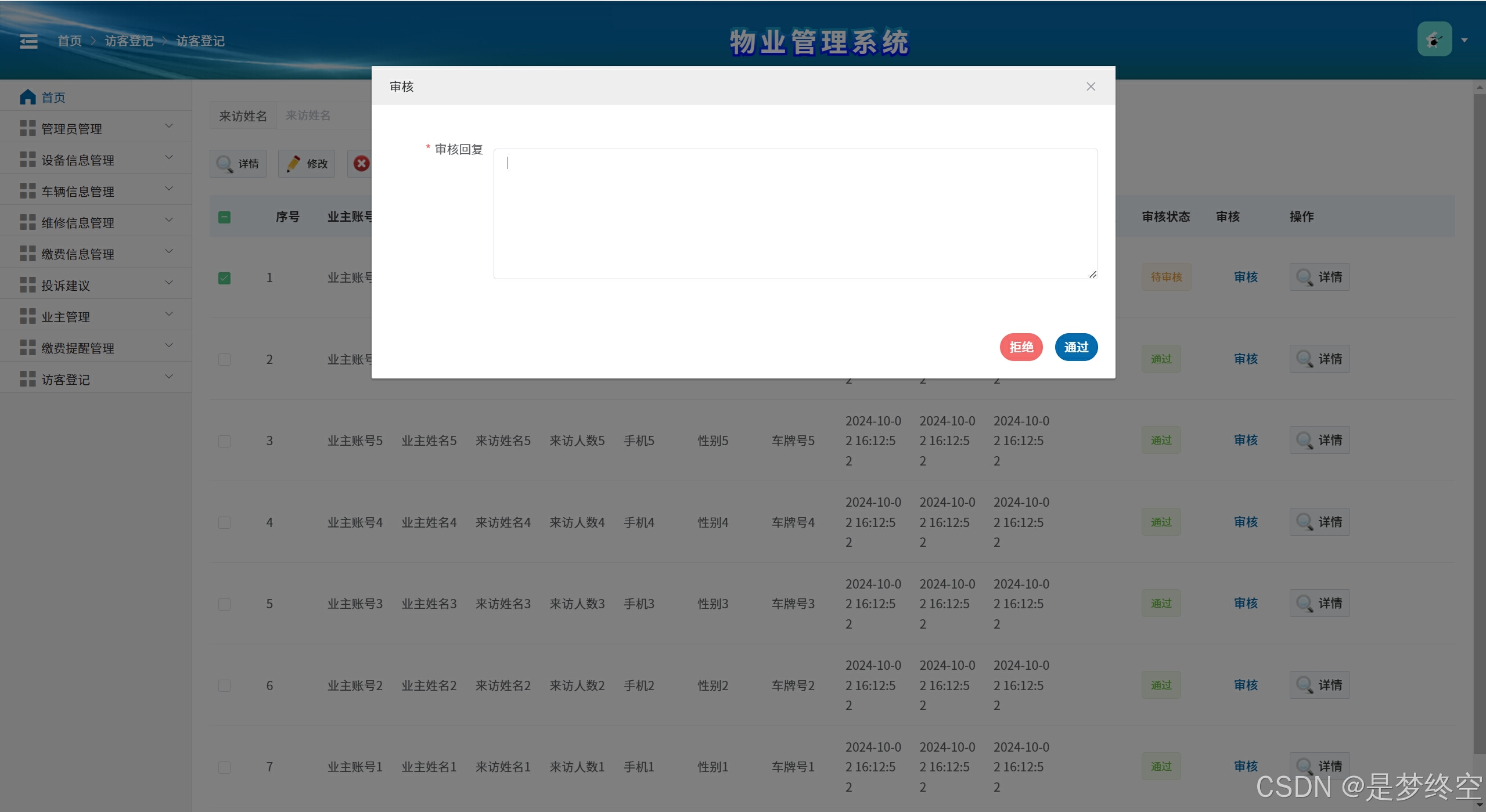Open the dropdown arrow beside avatar

tap(1465, 40)
